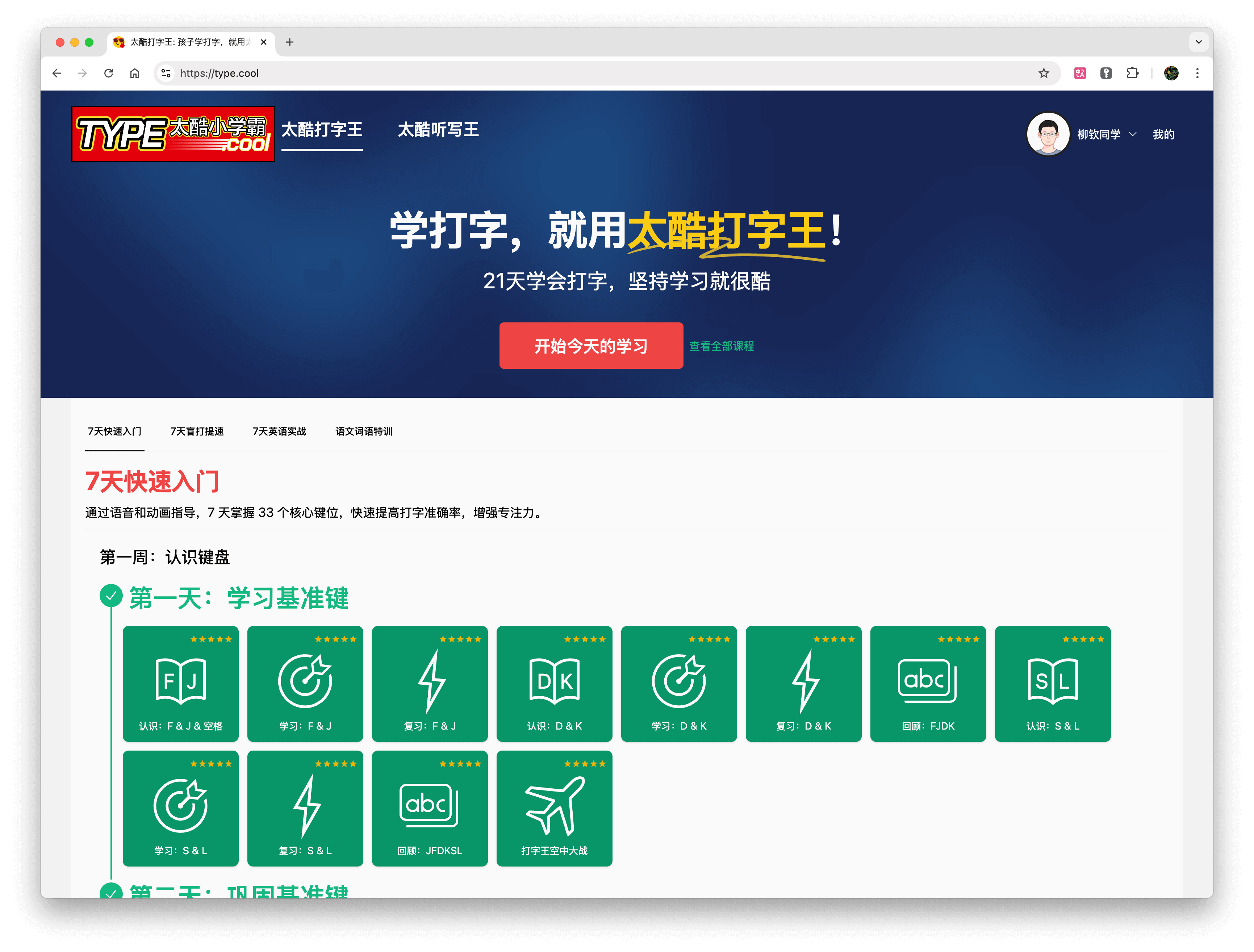Open the pink translate extension icon
Screen dimensions: 1254x952
(x=1080, y=73)
